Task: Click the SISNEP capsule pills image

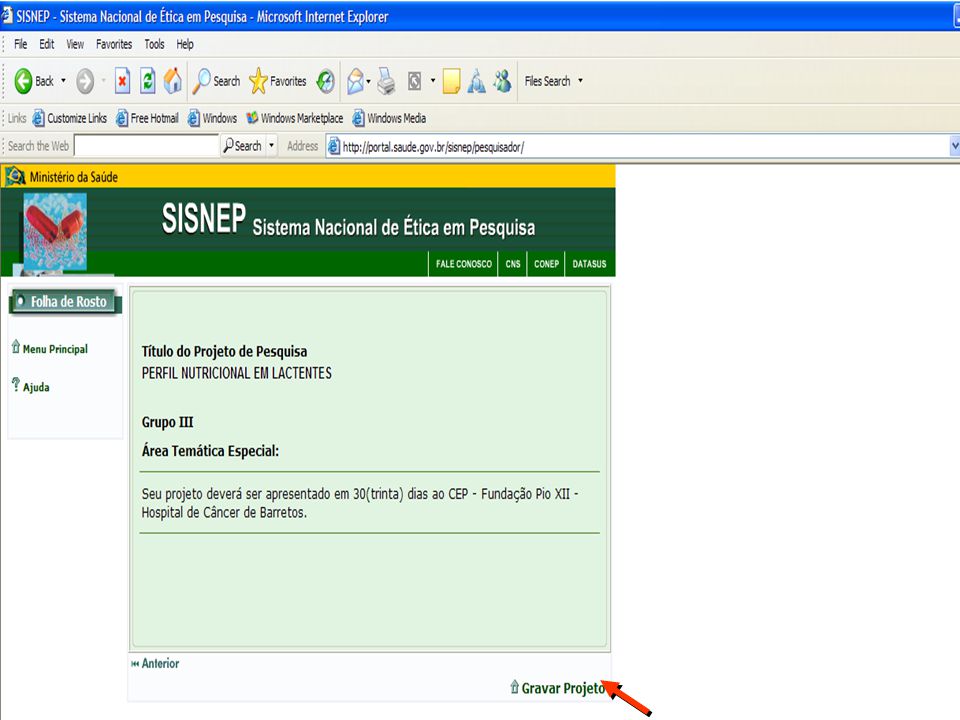Action: tap(55, 231)
